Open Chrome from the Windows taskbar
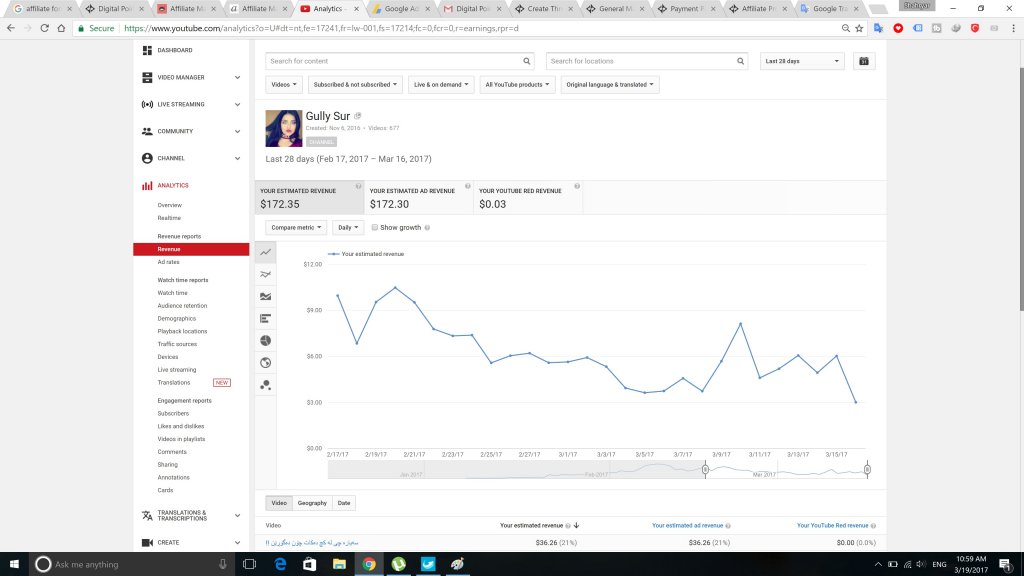The image size is (1024, 576). coord(369,565)
